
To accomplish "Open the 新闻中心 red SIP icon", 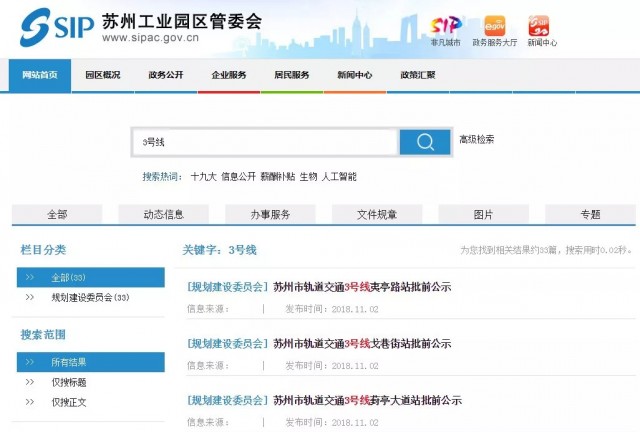I will pyautogui.click(x=539, y=26).
